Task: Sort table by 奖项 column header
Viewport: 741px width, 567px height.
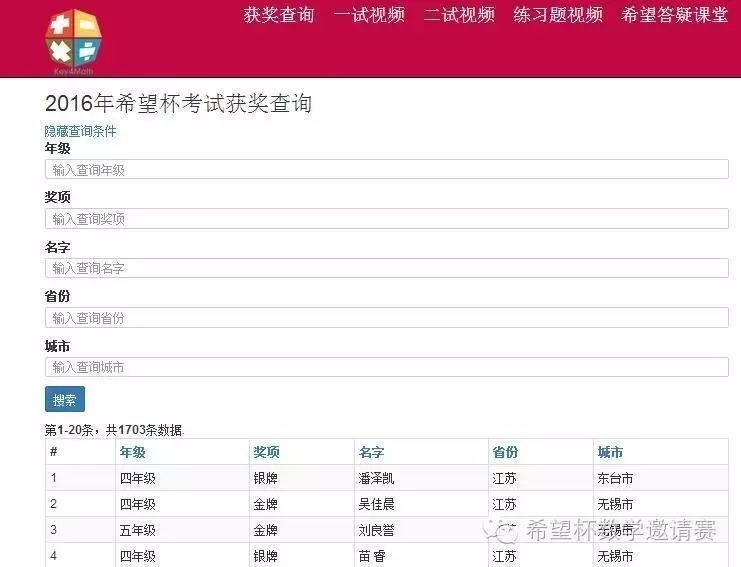Action: click(267, 452)
